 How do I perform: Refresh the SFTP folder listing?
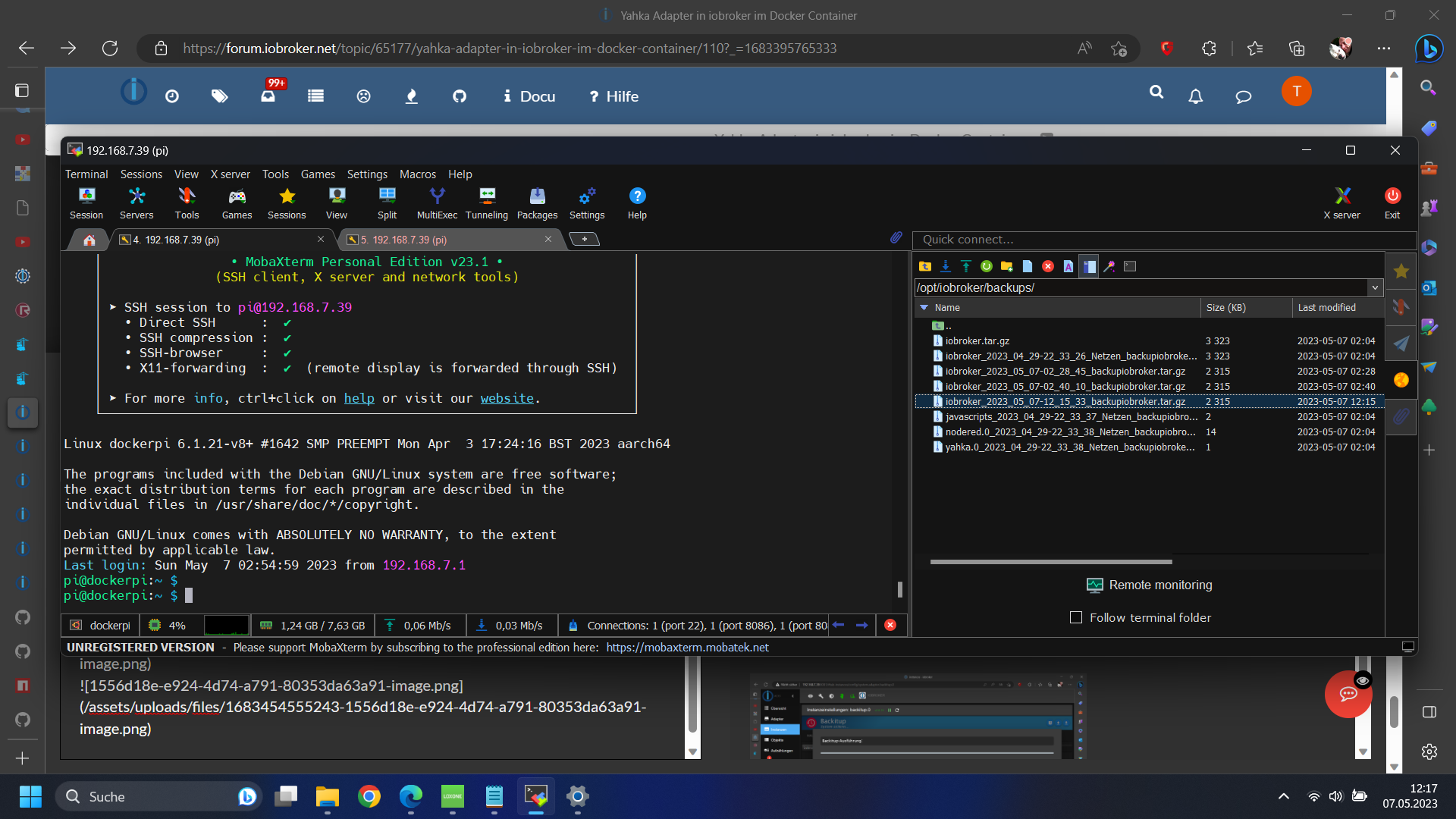[x=986, y=266]
